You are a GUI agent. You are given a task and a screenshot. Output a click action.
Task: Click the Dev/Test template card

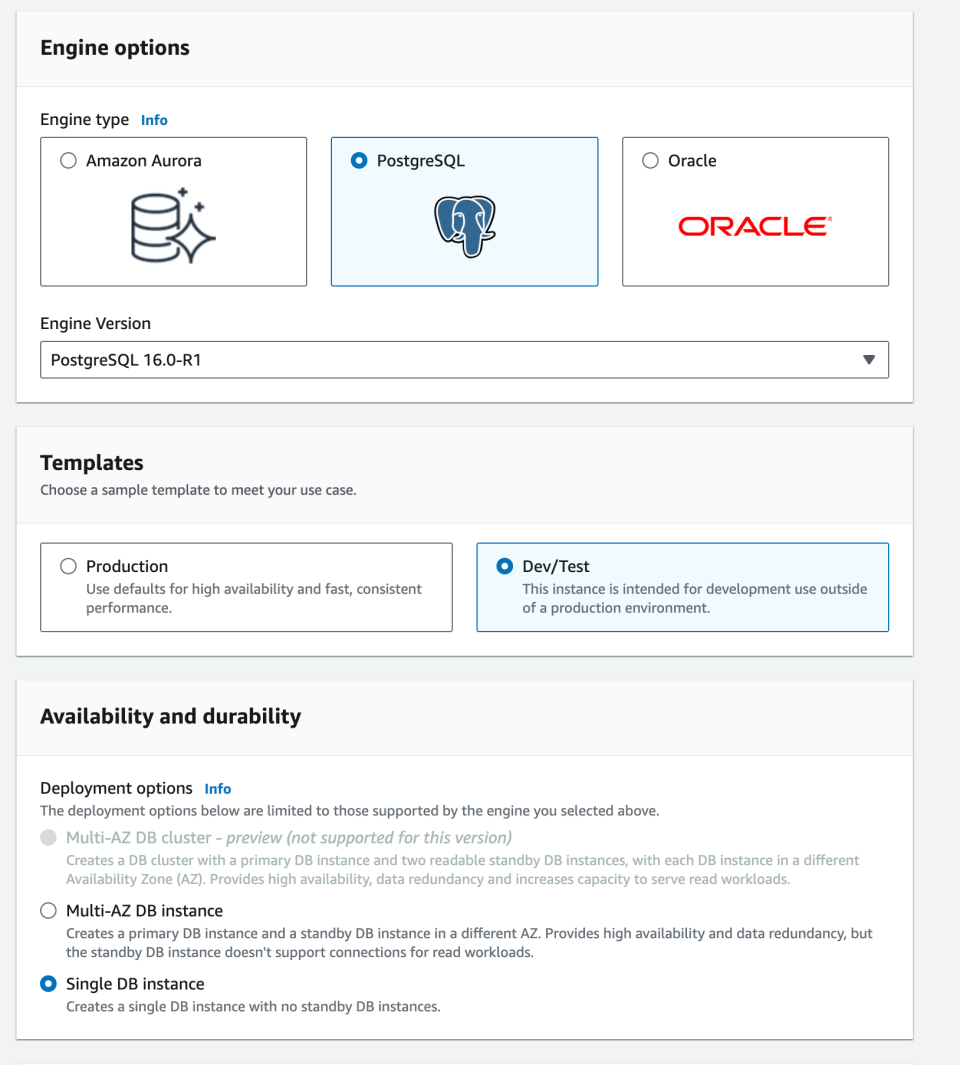coord(682,587)
